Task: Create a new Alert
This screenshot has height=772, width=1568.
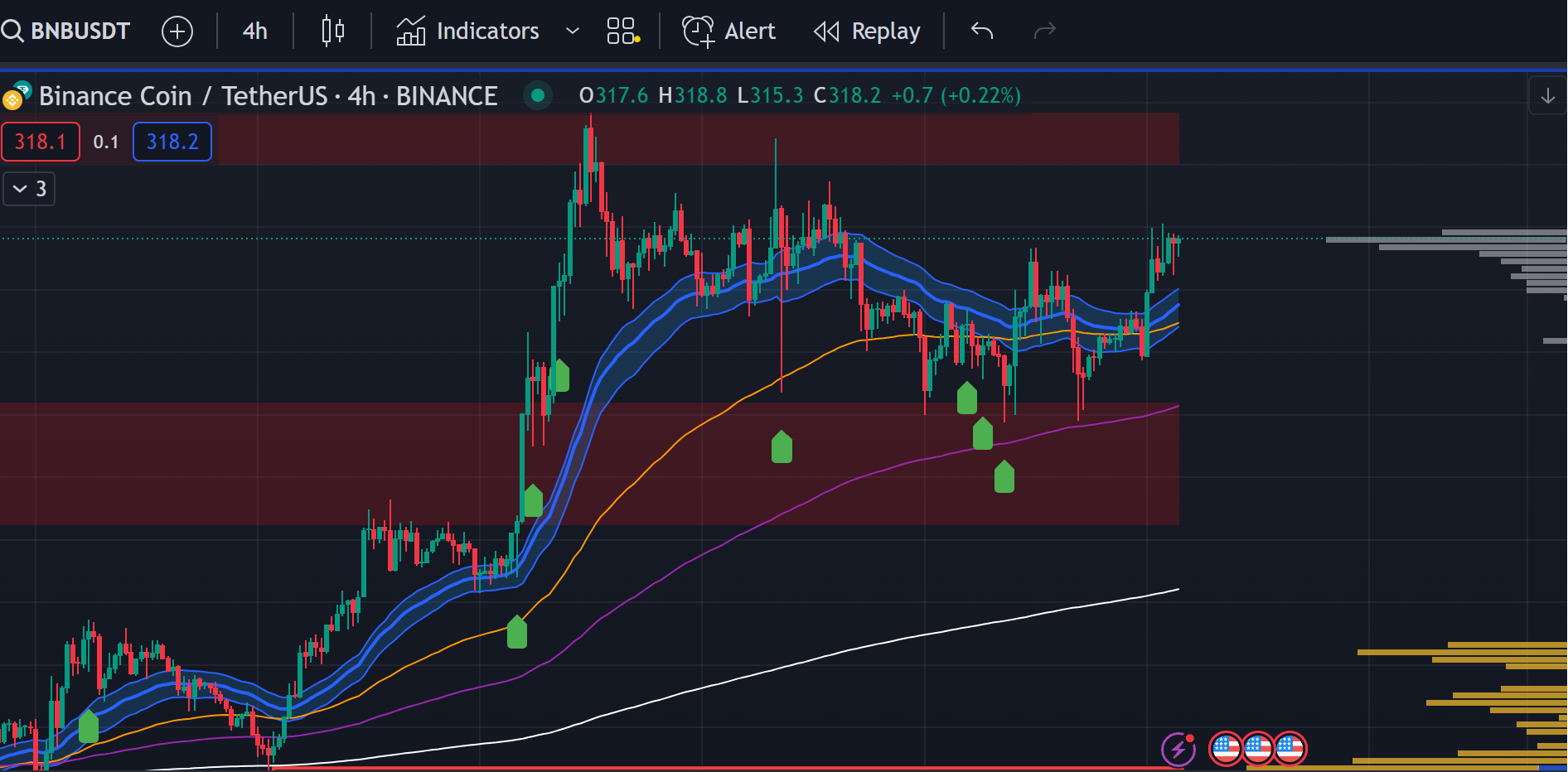Action: (x=729, y=31)
